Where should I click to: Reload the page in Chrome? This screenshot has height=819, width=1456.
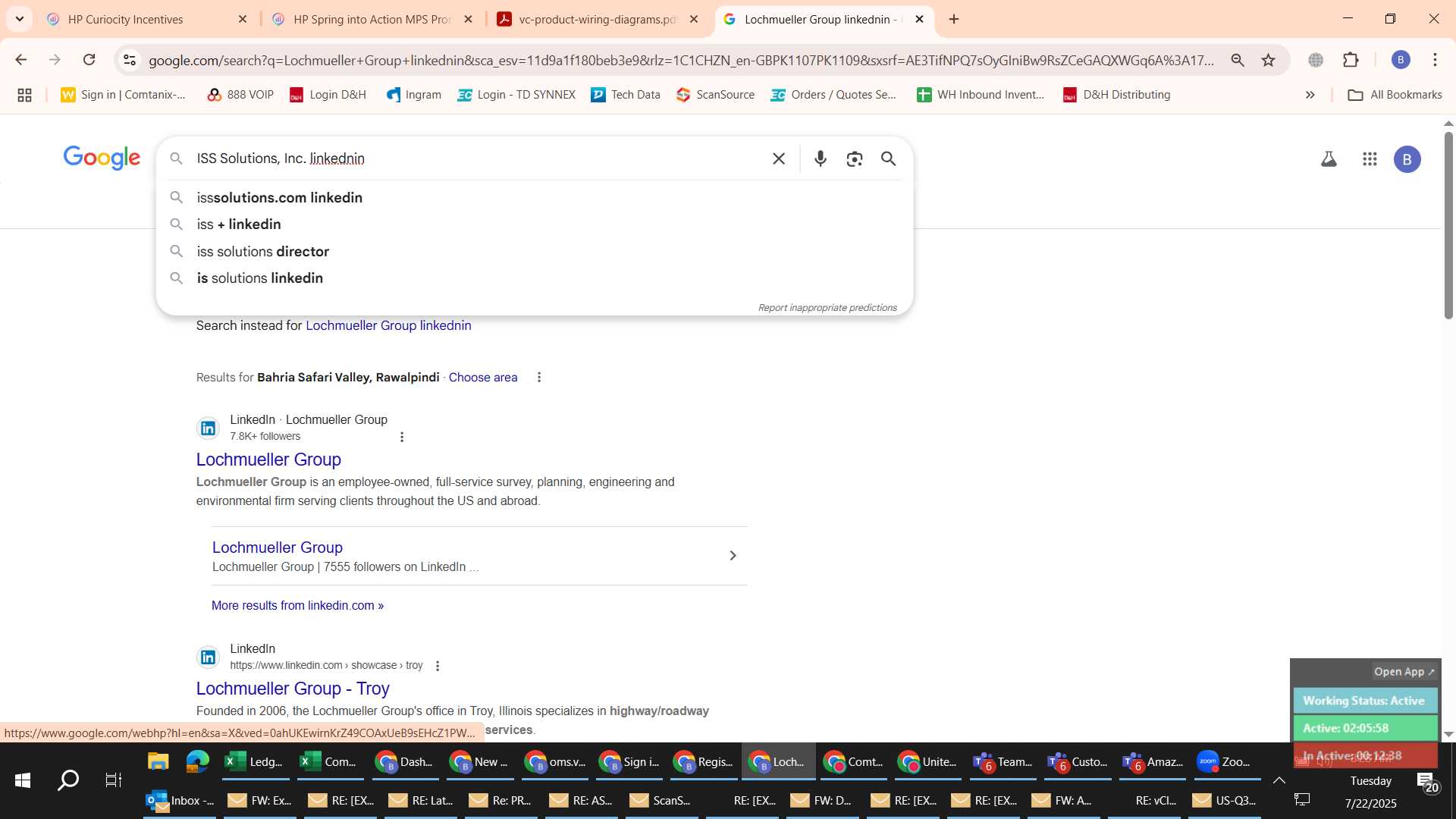pyautogui.click(x=89, y=60)
